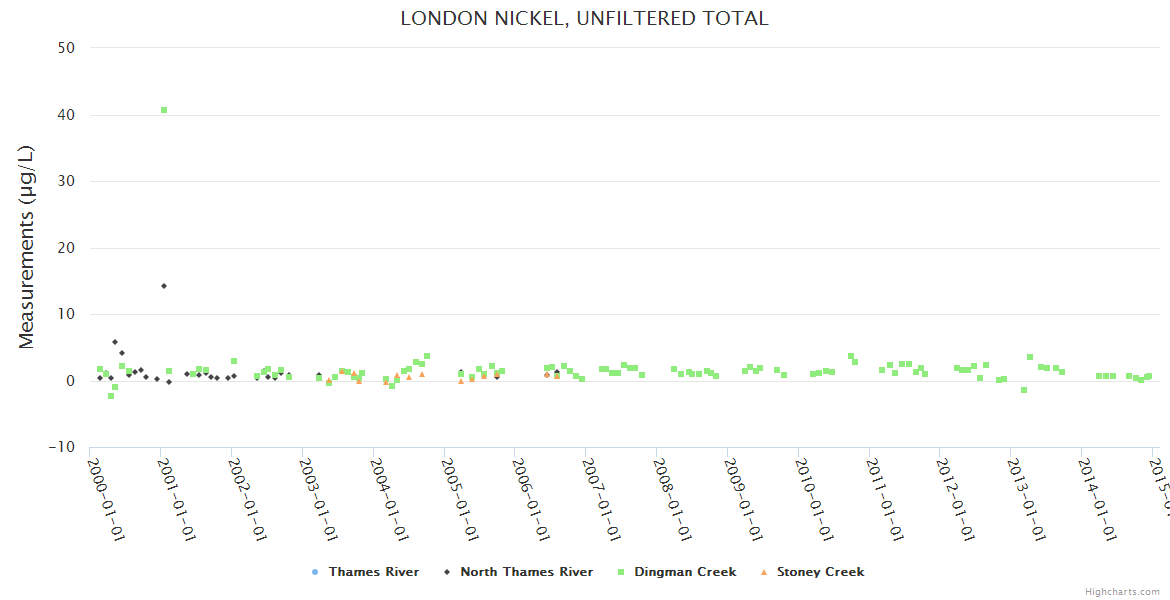Click the 50 y-axis tick label
This screenshot has height=600, width=1170.
pos(68,48)
